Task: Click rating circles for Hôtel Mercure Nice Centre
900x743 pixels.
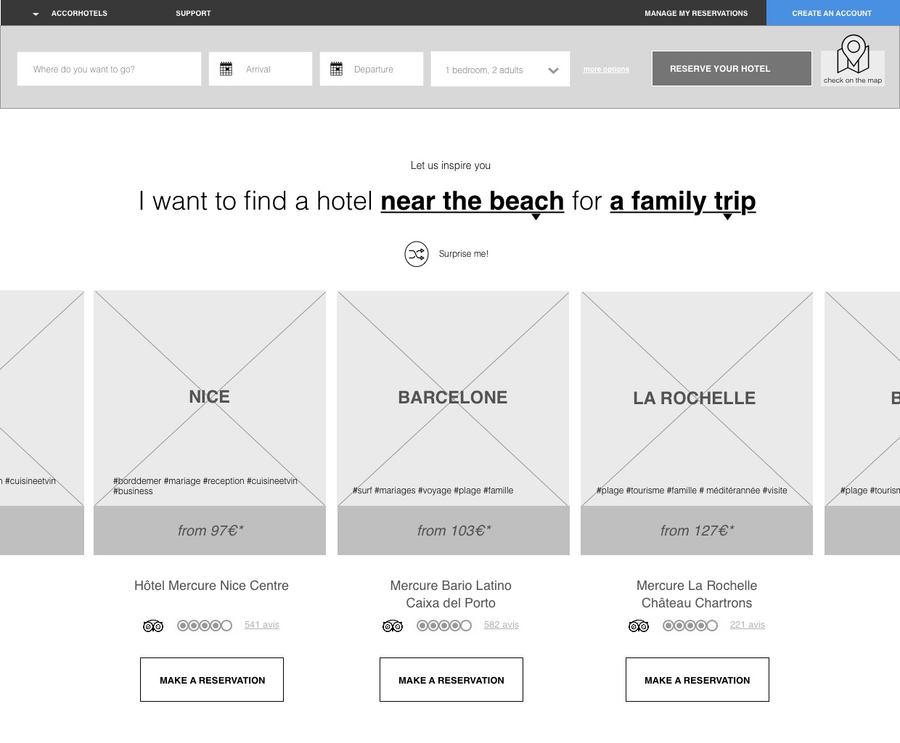Action: [204, 626]
